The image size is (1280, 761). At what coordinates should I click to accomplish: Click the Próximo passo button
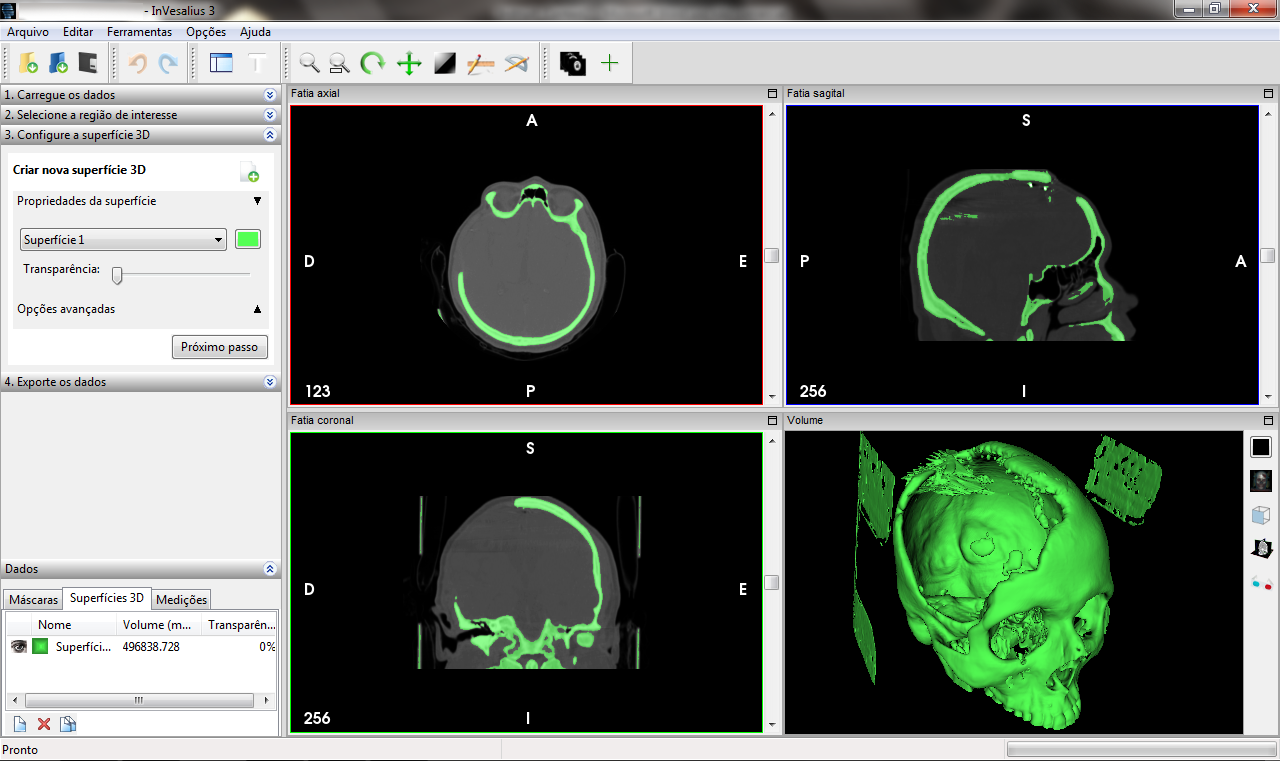(x=220, y=347)
